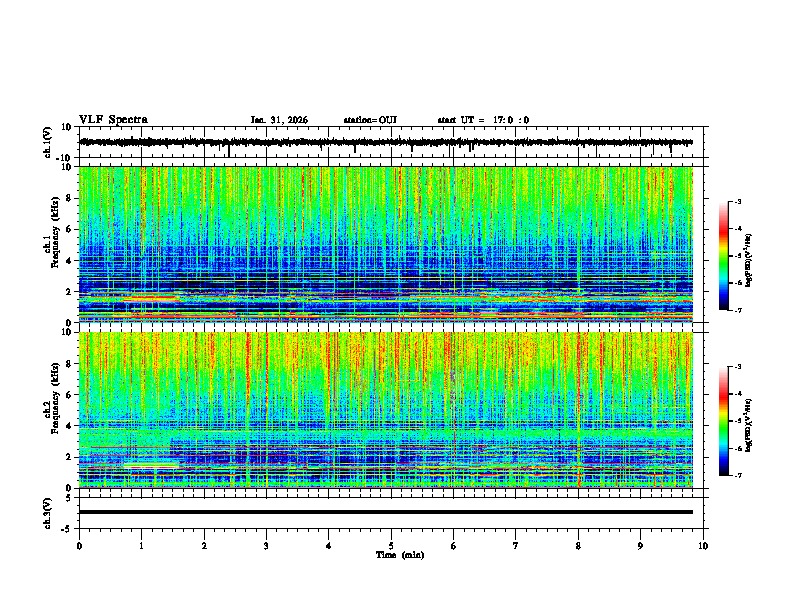Click the ch.3 thick black trace
Screen dimensions: 792x612
click(x=385, y=512)
